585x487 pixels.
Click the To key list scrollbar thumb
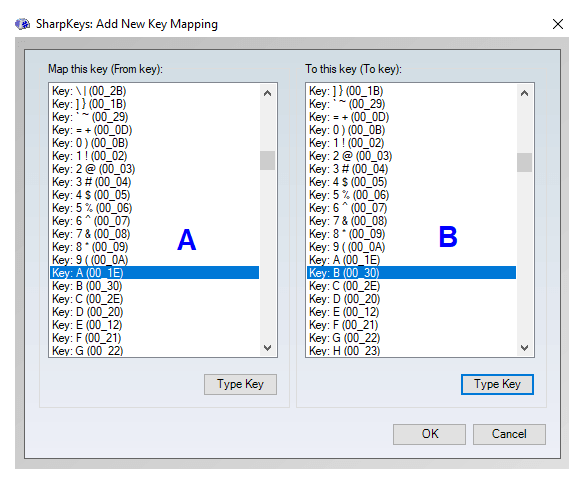(524, 162)
